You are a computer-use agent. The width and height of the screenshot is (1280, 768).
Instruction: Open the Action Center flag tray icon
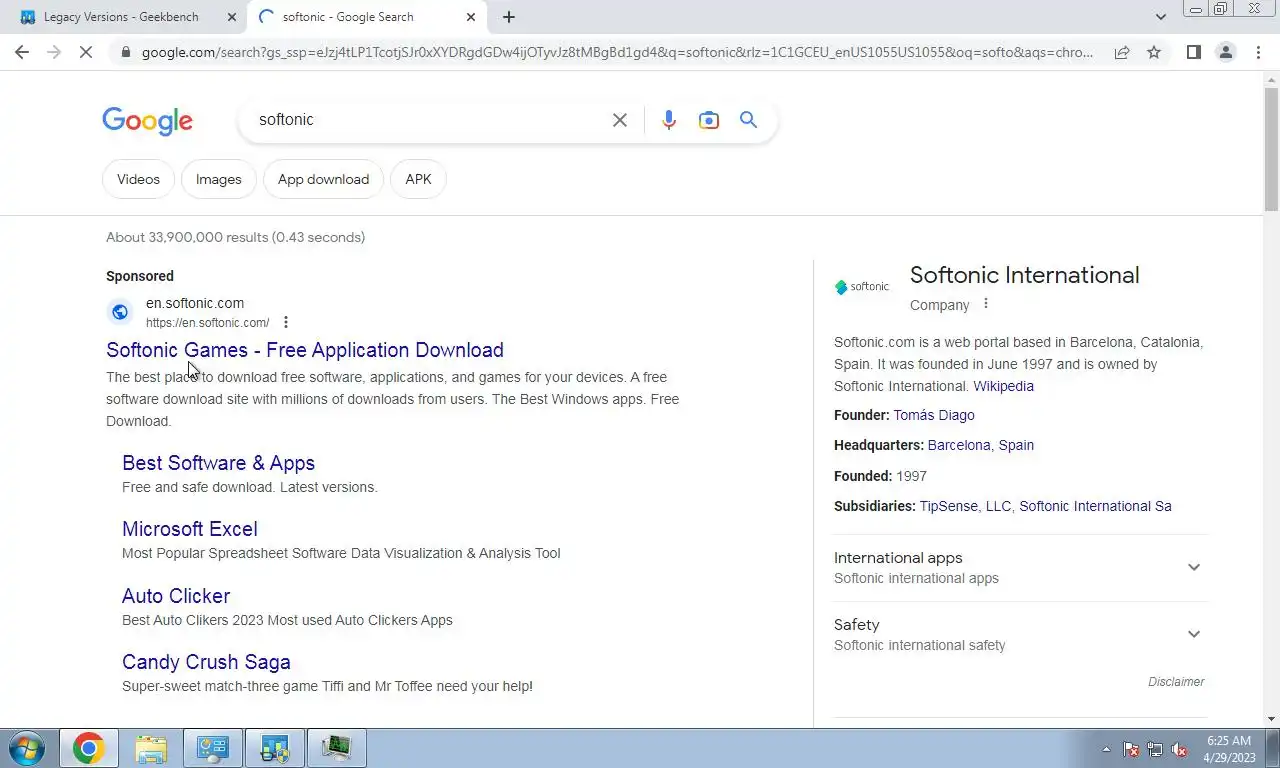pos(1132,749)
